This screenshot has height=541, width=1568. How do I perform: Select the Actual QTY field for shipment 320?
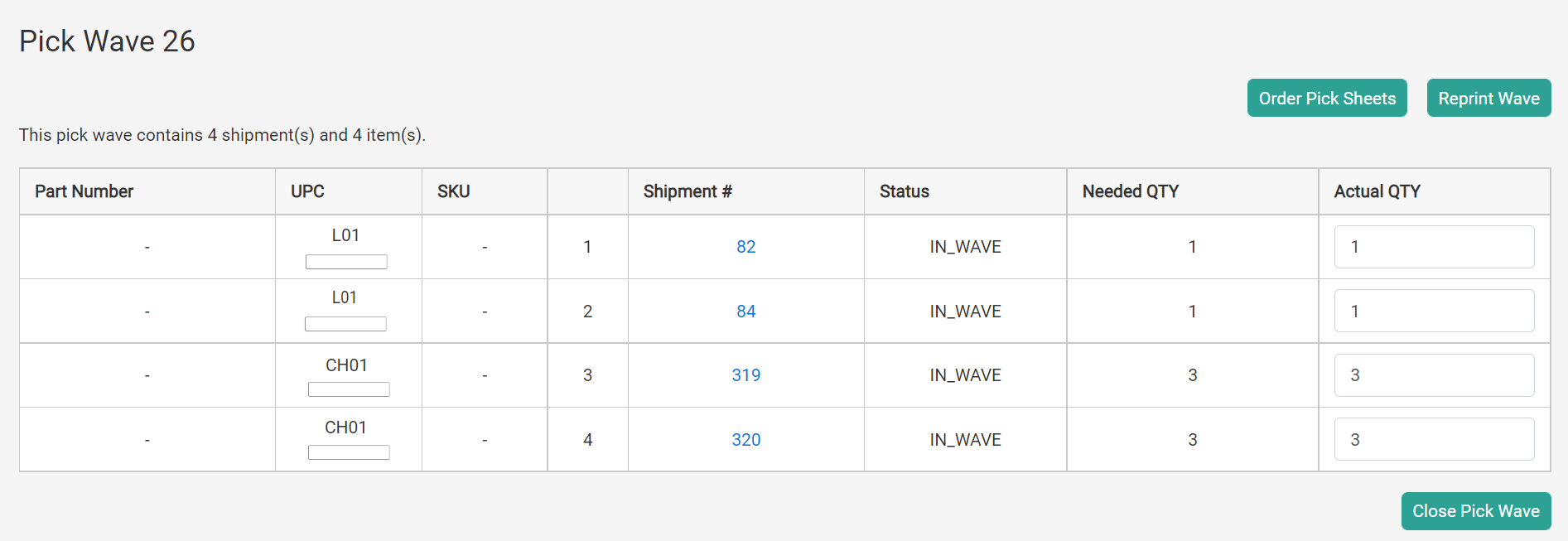tap(1434, 438)
